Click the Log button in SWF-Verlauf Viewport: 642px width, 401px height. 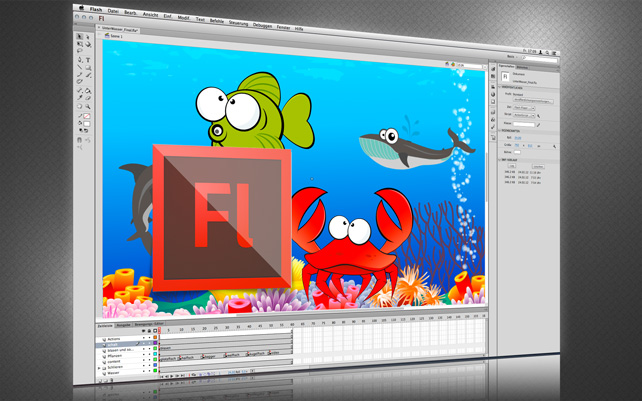pyautogui.click(x=512, y=166)
